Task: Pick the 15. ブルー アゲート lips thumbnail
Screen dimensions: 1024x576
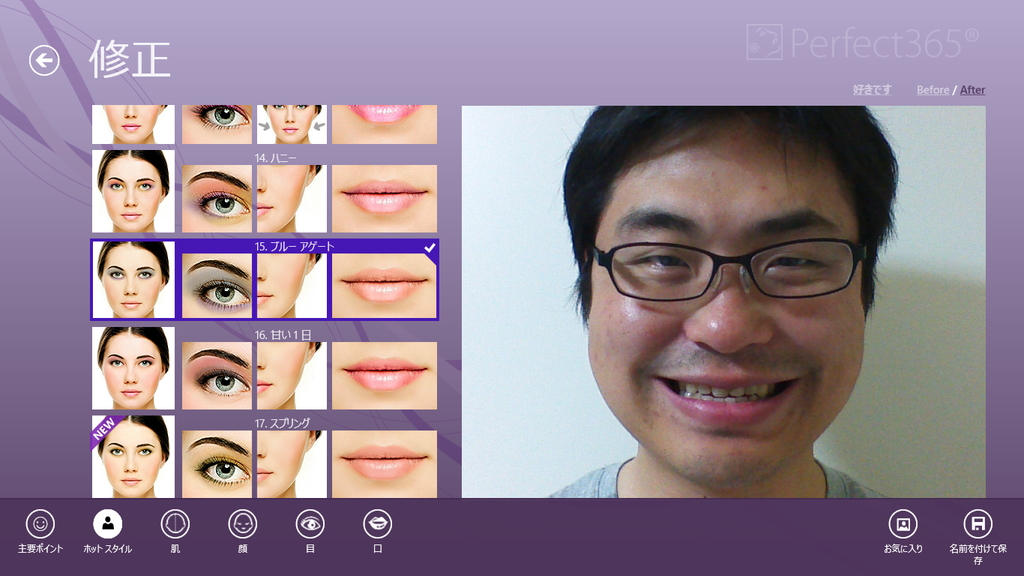Action: tap(385, 286)
